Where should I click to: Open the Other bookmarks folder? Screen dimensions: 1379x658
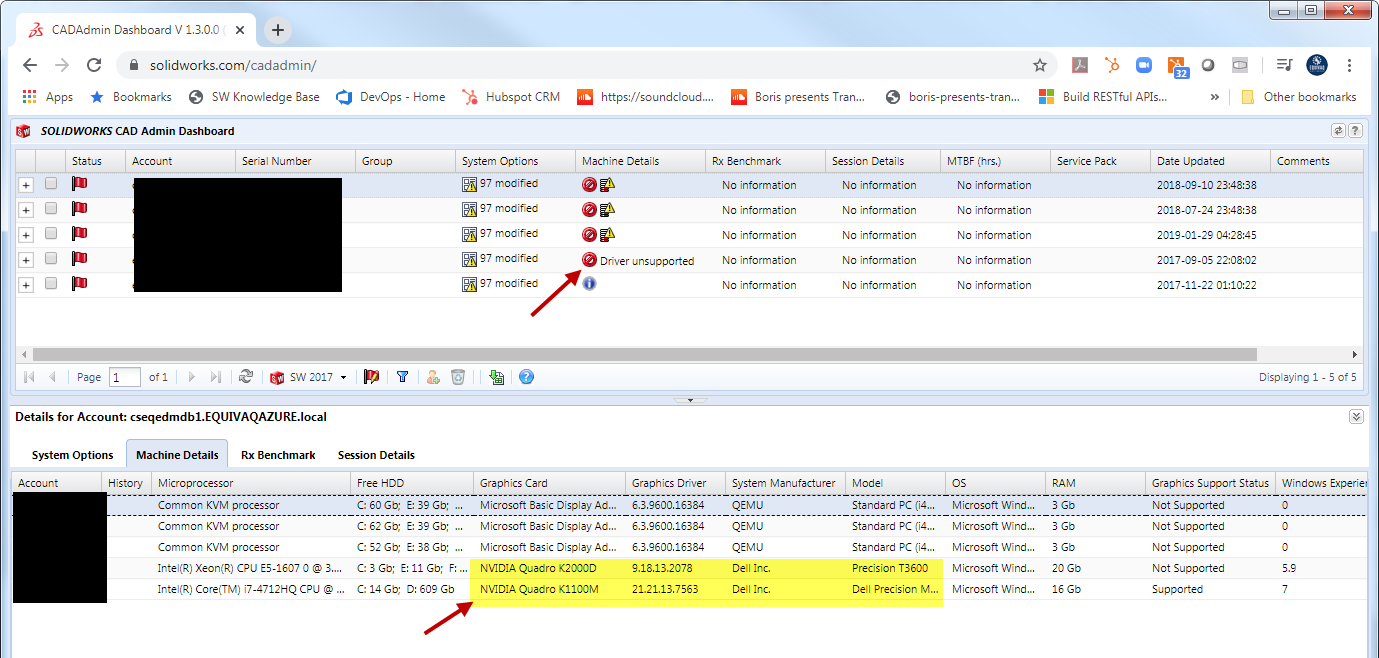[1298, 97]
